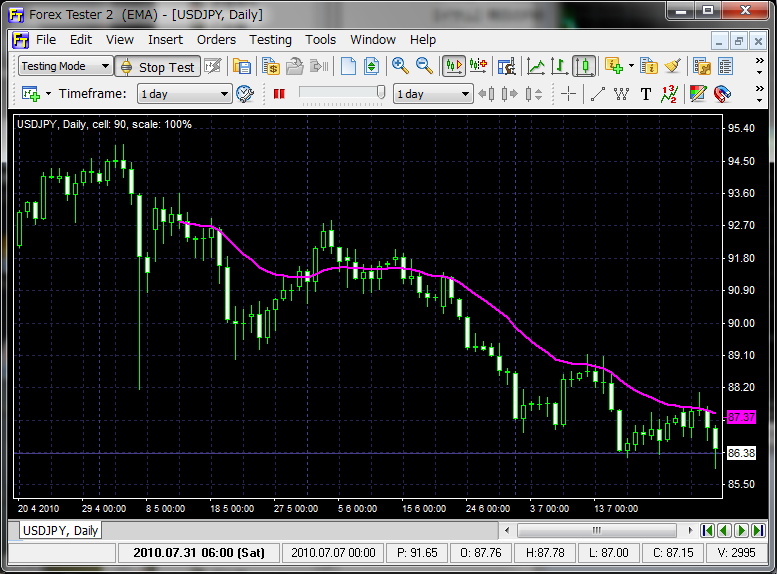Screen dimensions: 777x574
Task: Click the blue checklist panel icon
Action: [725, 66]
